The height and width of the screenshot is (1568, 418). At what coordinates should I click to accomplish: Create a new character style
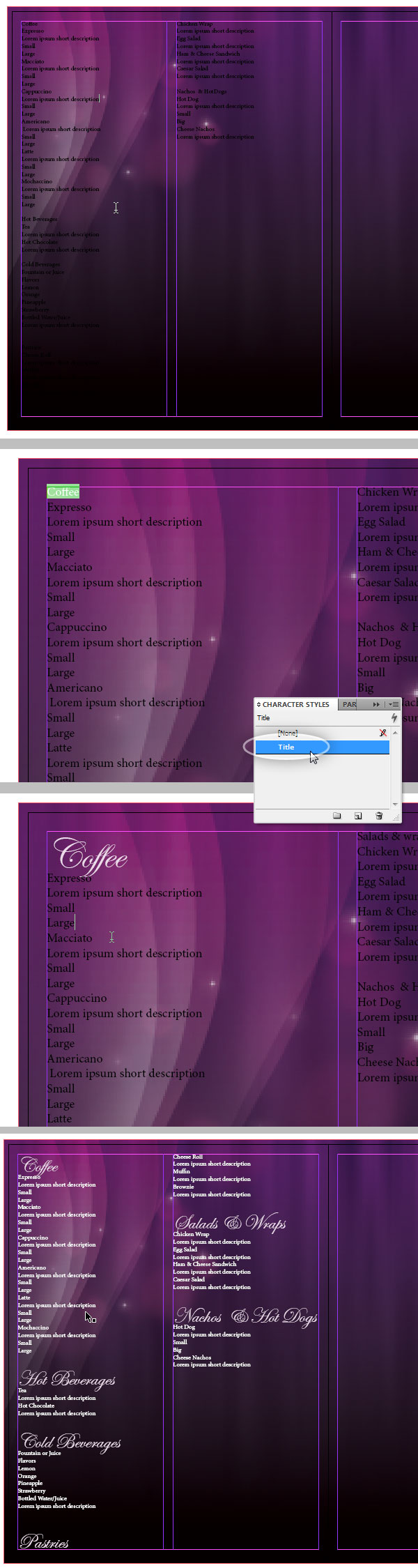358,815
